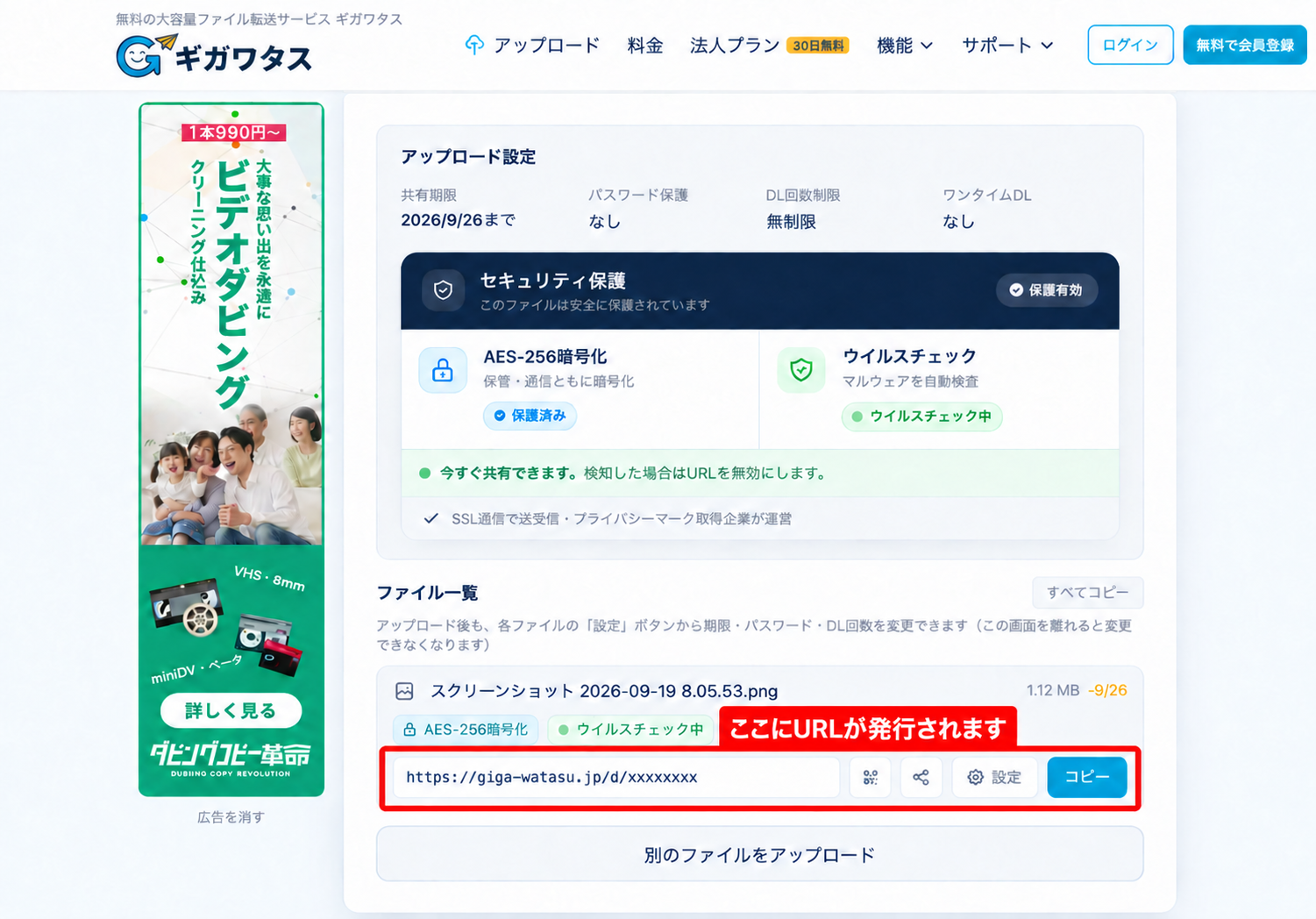
Task: Click the ワンタイムDL label
Action: [x=986, y=195]
